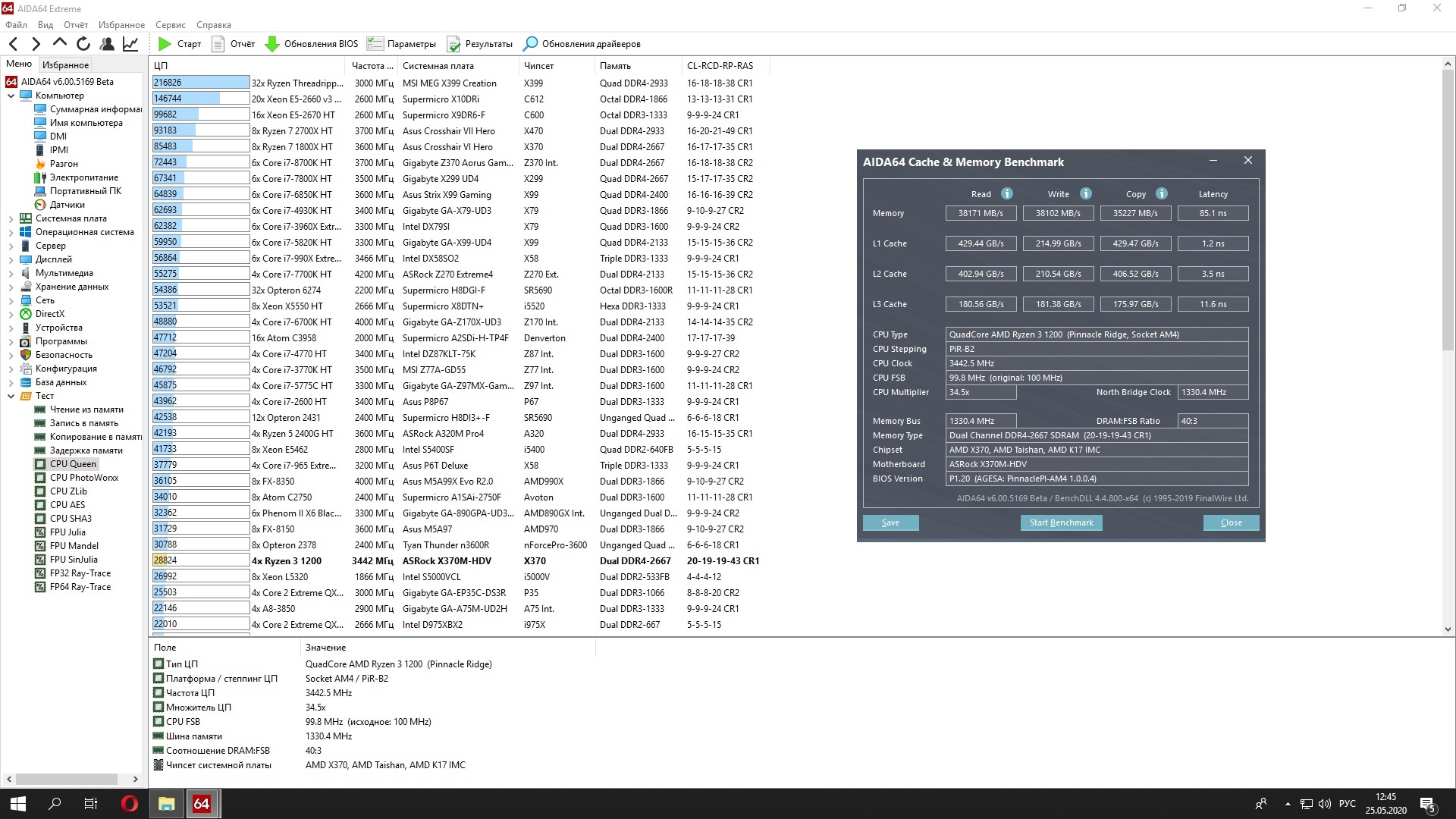
Task: Click the CL-RCD-RP-RAS column header
Action: [x=725, y=66]
